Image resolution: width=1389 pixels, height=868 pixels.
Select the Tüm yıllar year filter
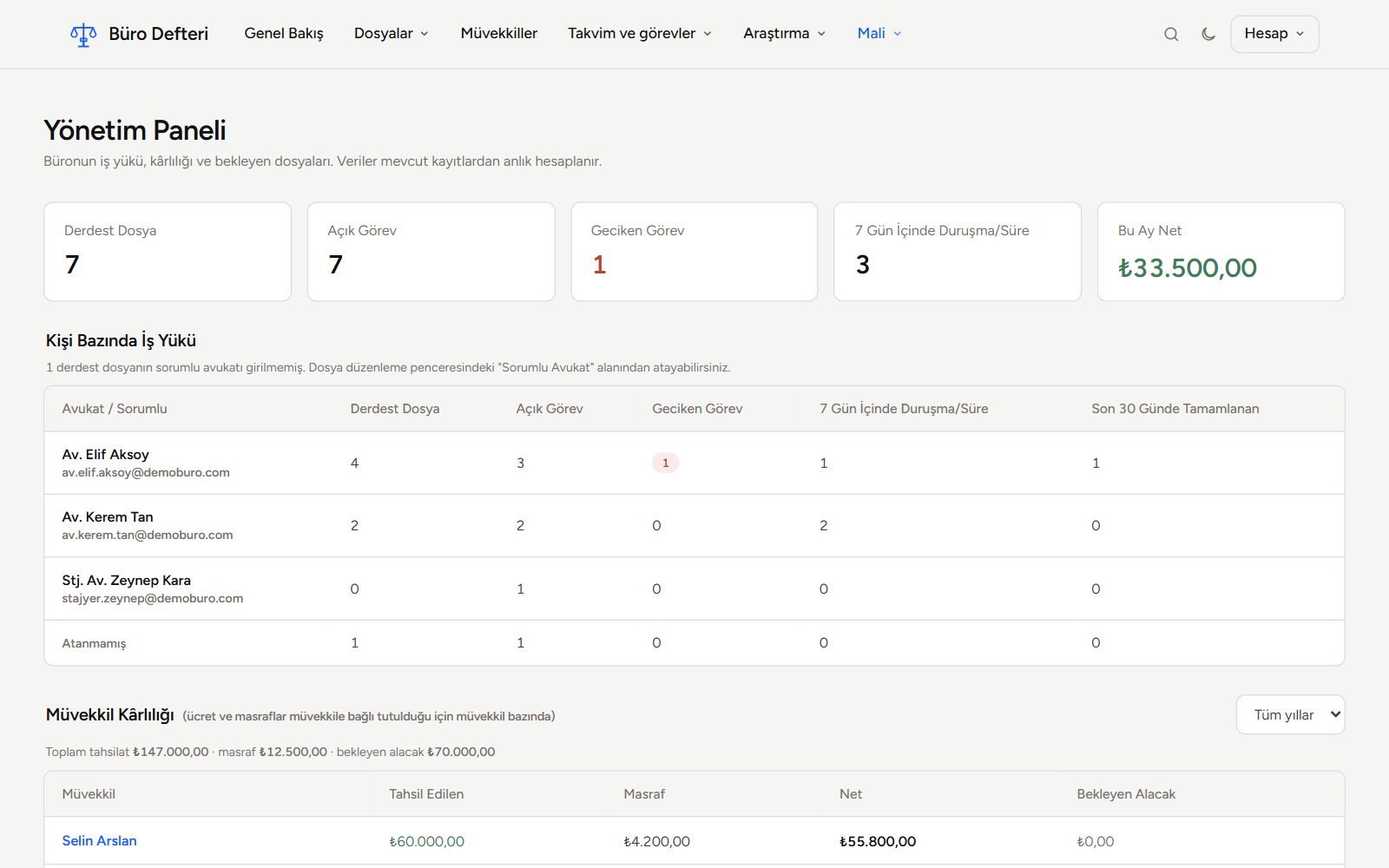[1290, 714]
